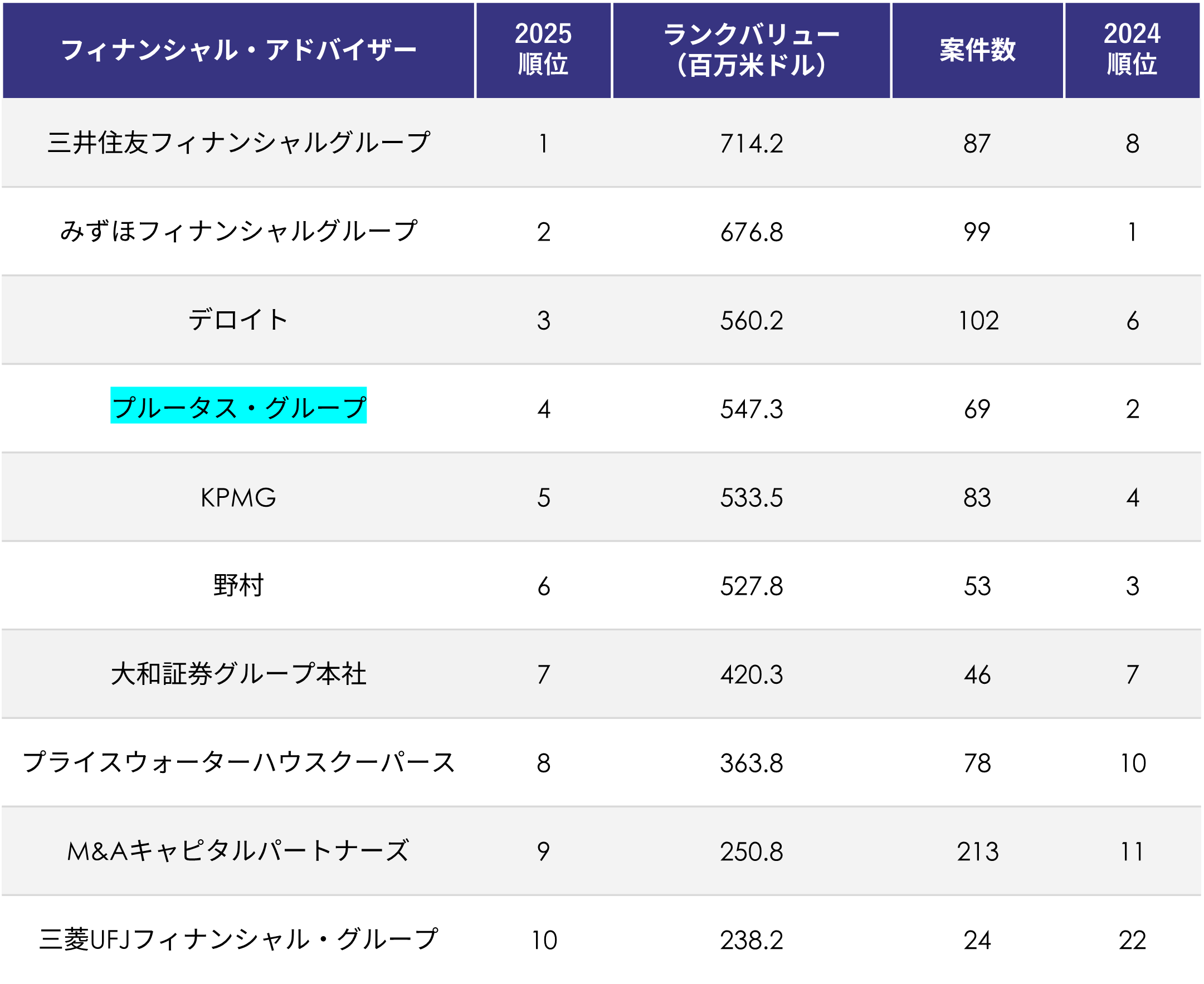1204x984 pixels.
Task: Select the 野村 advisor name
Action: pyautogui.click(x=238, y=585)
